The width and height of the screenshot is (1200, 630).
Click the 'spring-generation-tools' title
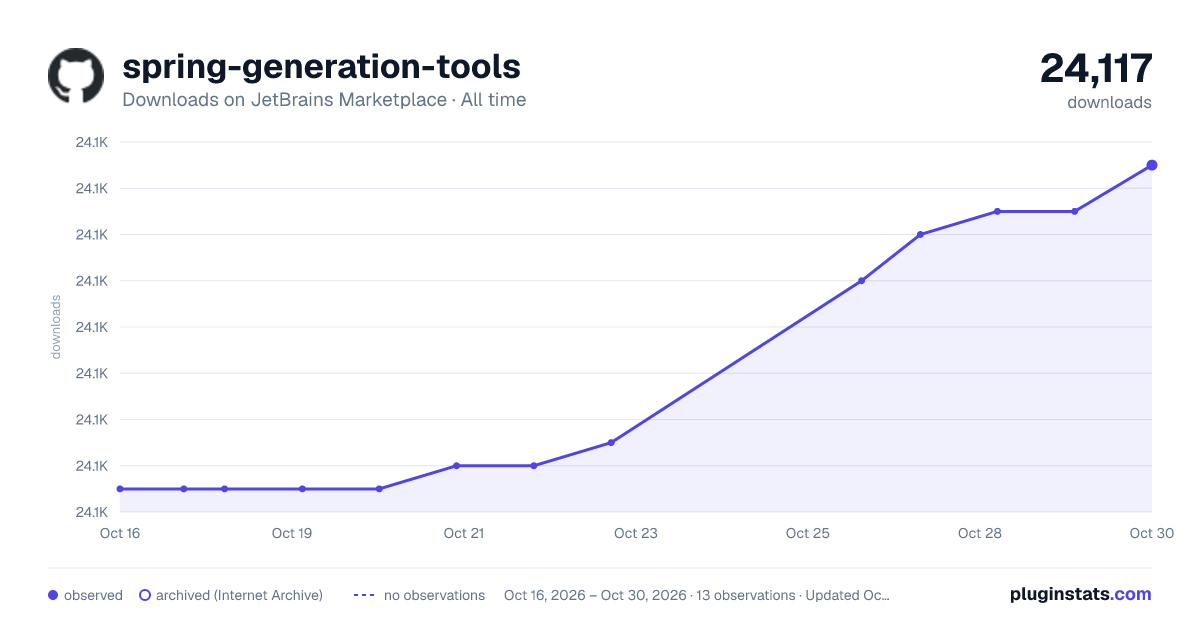(321, 66)
